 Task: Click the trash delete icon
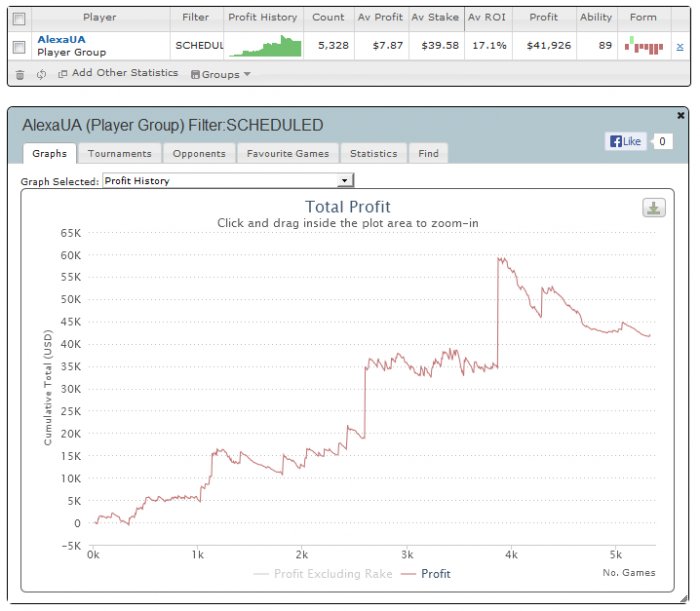pyautogui.click(x=20, y=75)
